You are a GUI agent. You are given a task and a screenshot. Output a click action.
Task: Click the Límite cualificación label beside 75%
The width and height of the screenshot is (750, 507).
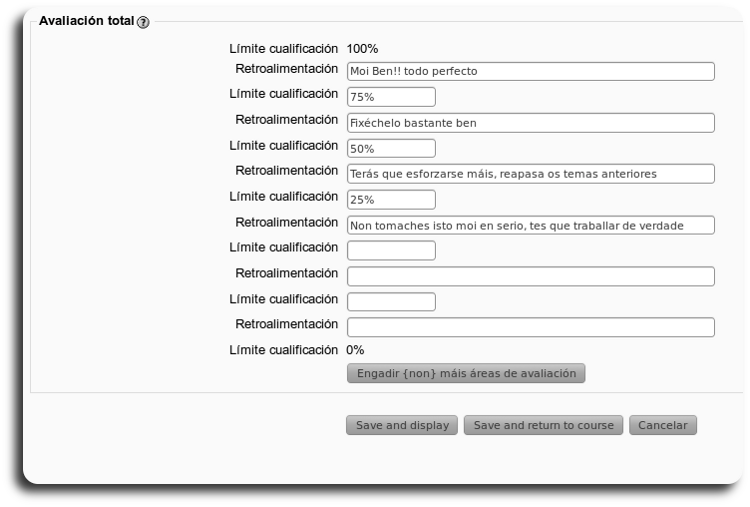tap(283, 95)
